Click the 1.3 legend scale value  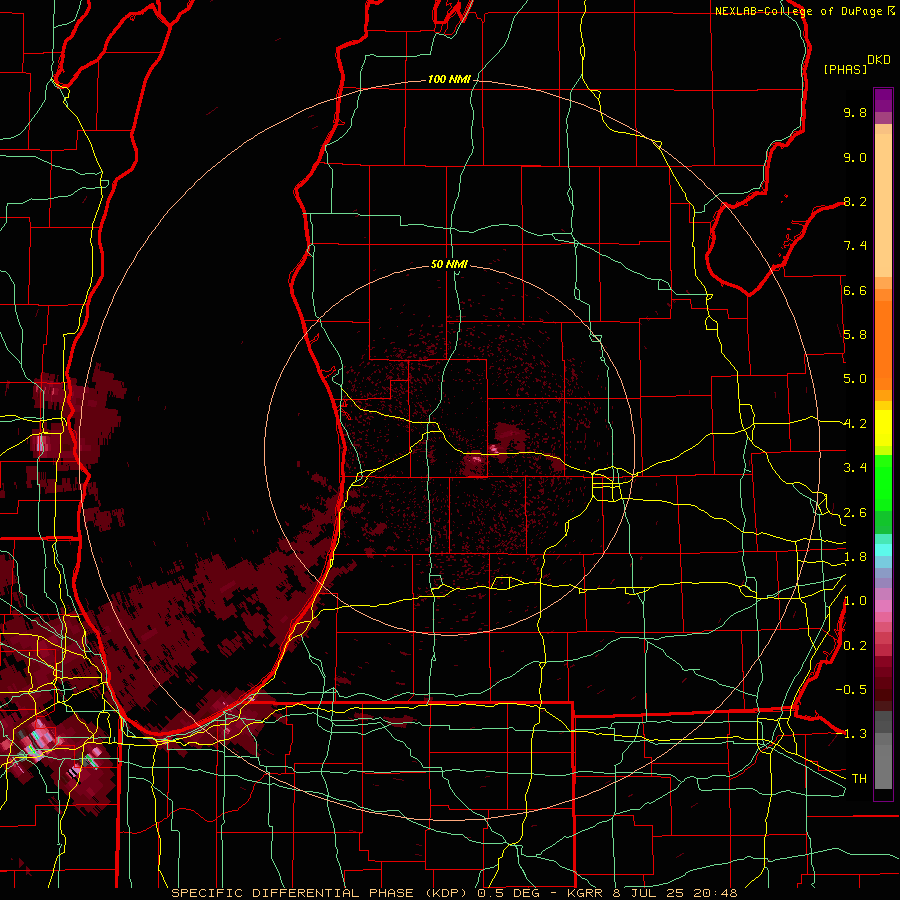click(855, 734)
